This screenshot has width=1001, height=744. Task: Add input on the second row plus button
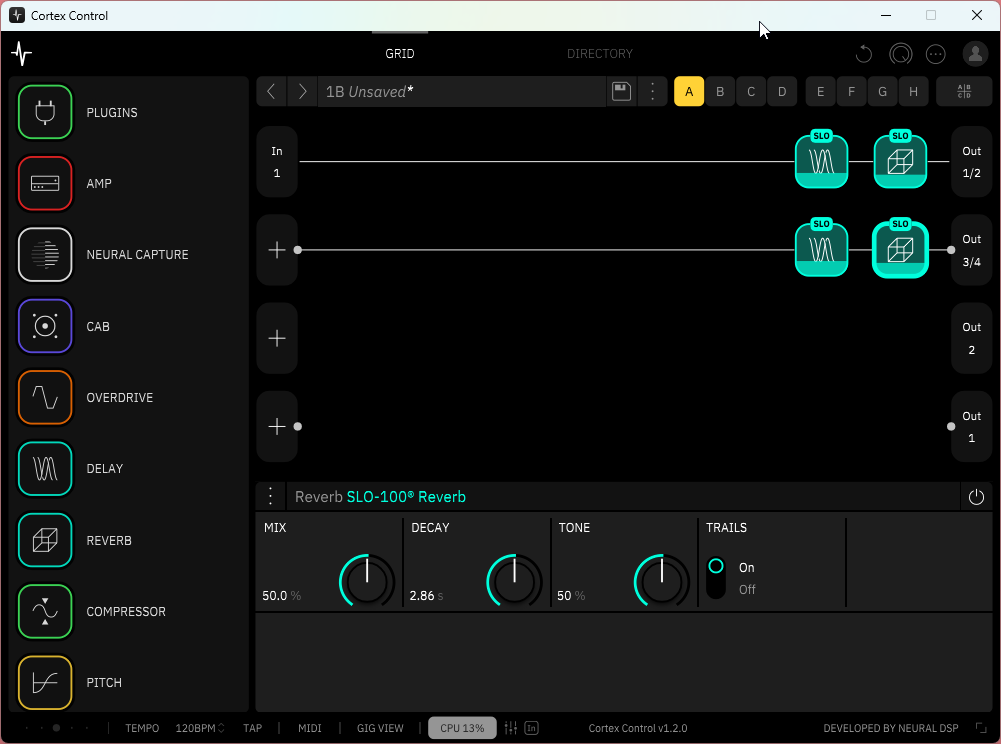pos(276,250)
